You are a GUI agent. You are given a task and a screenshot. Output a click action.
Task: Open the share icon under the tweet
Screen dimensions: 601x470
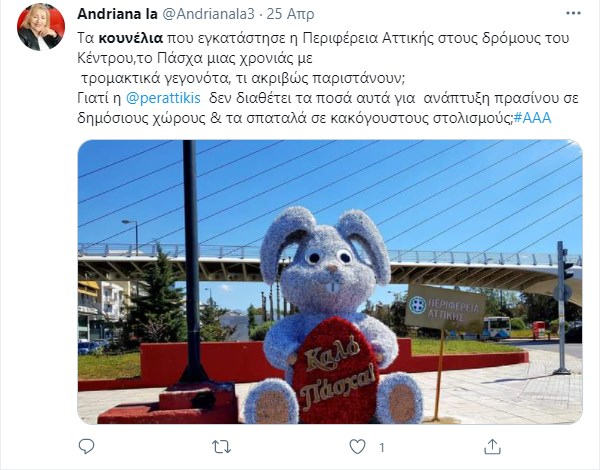(x=493, y=447)
